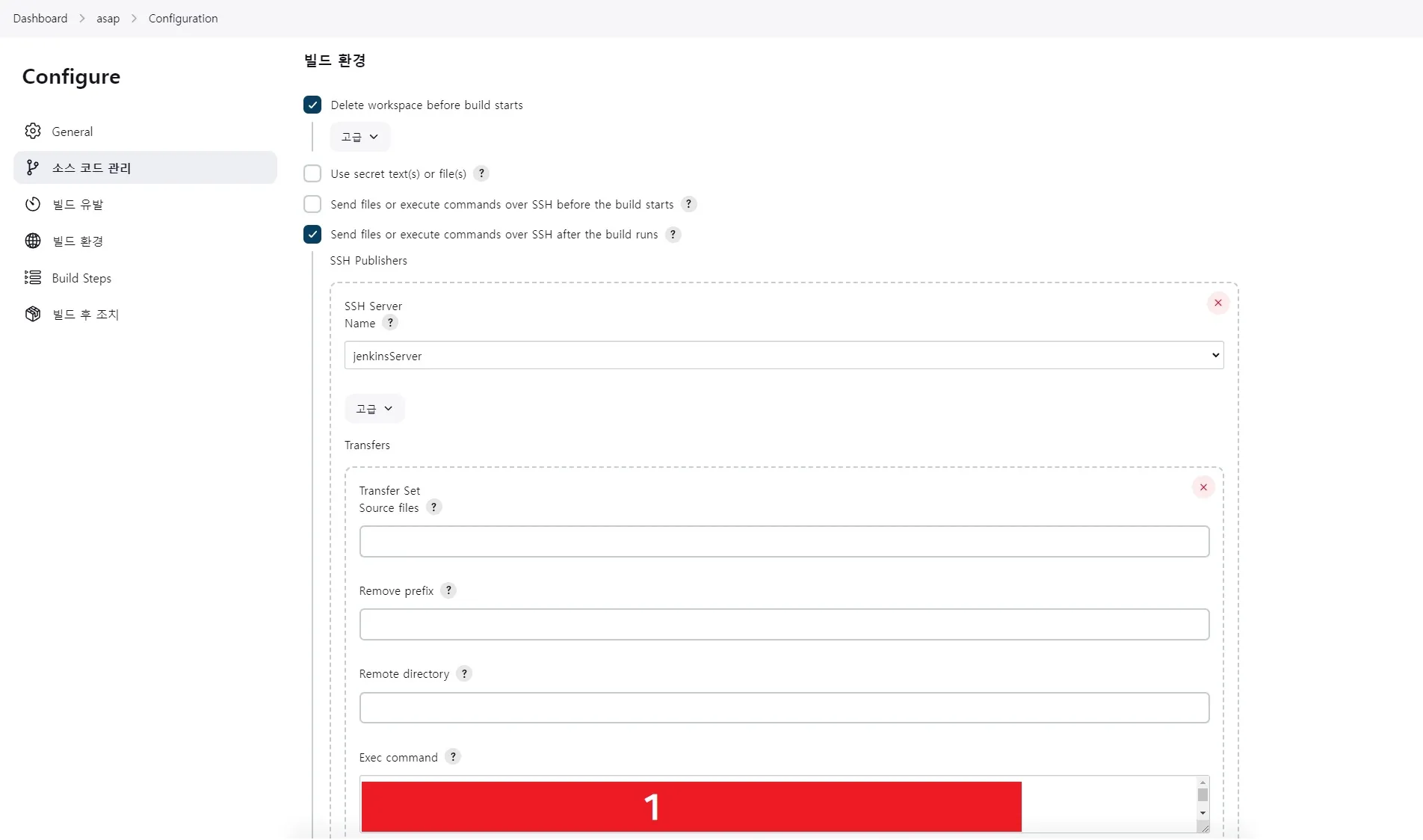Check Send files over SSH before build starts
Screen dimensions: 1423x840
coord(312,204)
